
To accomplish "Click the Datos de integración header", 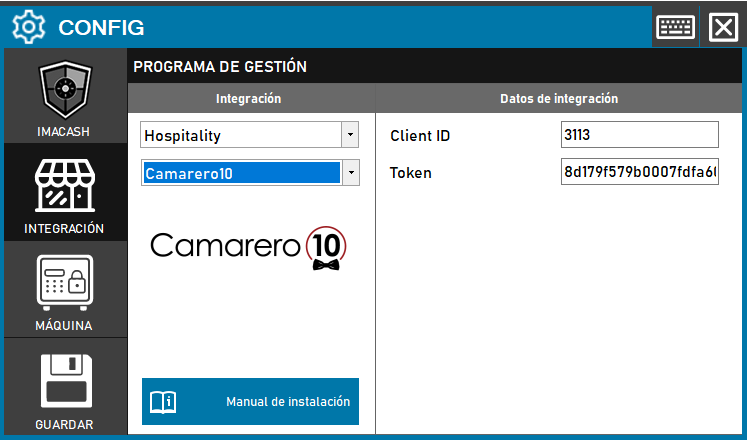I will [558, 99].
